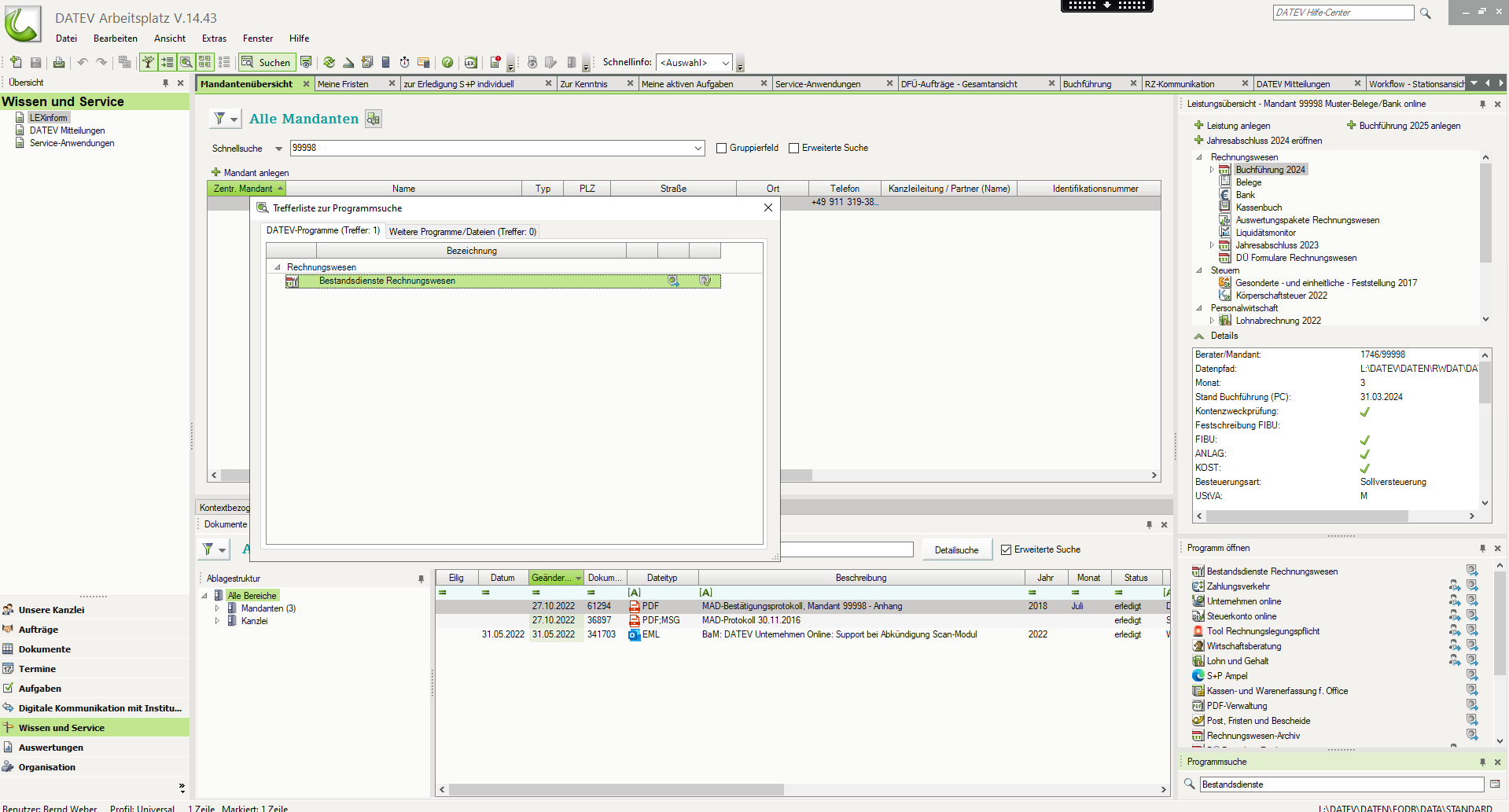Click the print icon in the toolbar

tap(58, 62)
